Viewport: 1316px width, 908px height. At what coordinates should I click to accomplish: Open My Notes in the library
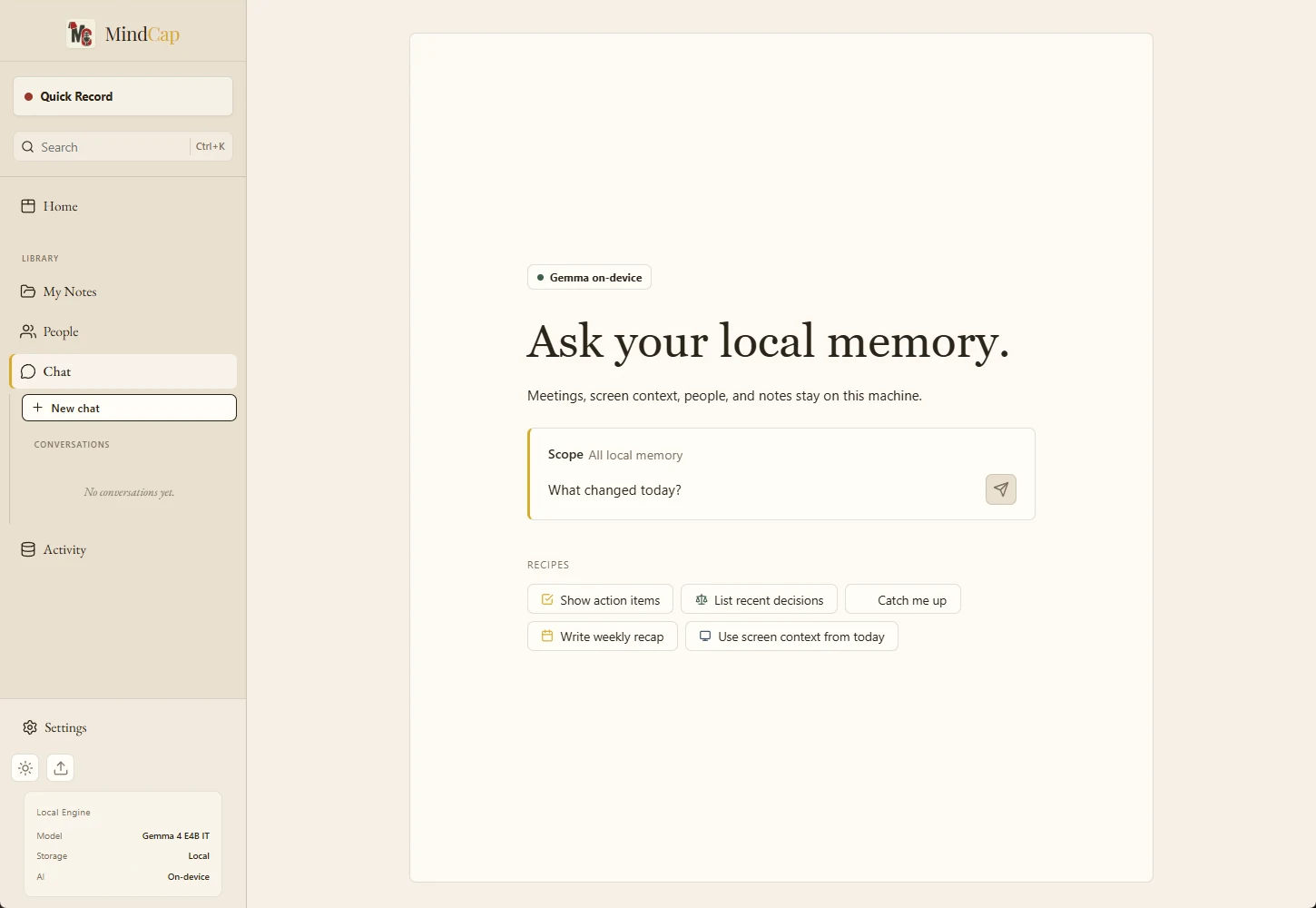point(123,291)
